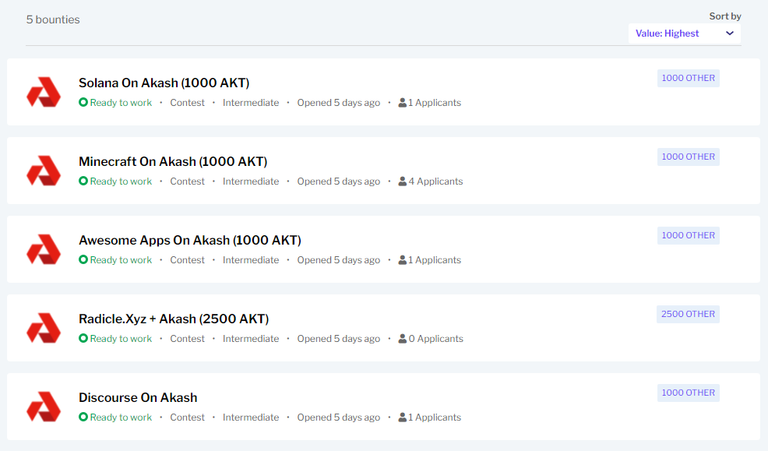Viewport: 768px width, 451px height.
Task: Click the 1000 OTHER badge for Minecraft On Akash
Action: pos(688,157)
